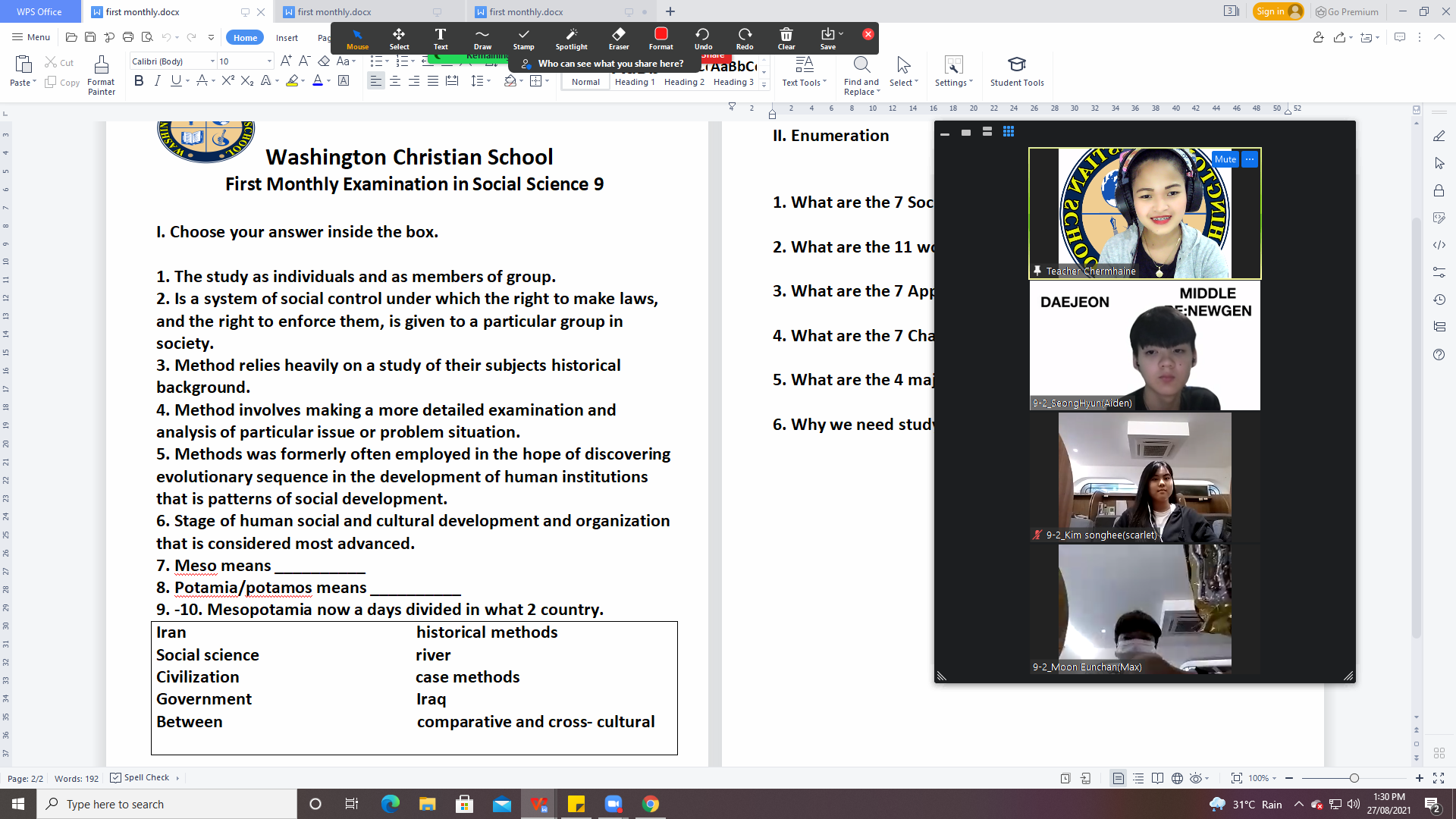Apply the Heading 1 style
The height and width of the screenshot is (819, 1456).
tap(635, 82)
